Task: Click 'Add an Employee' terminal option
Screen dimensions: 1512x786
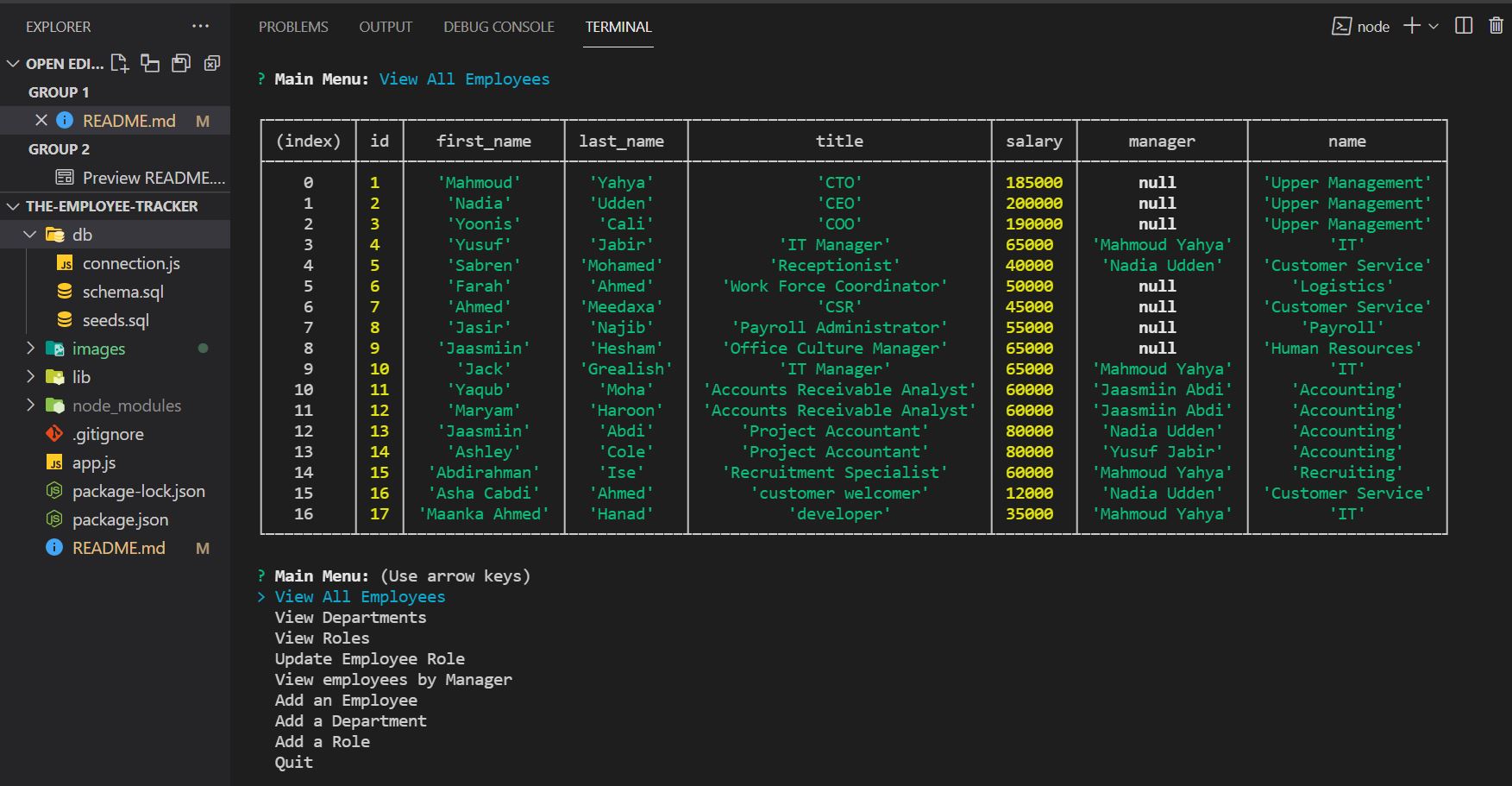Action: 346,700
